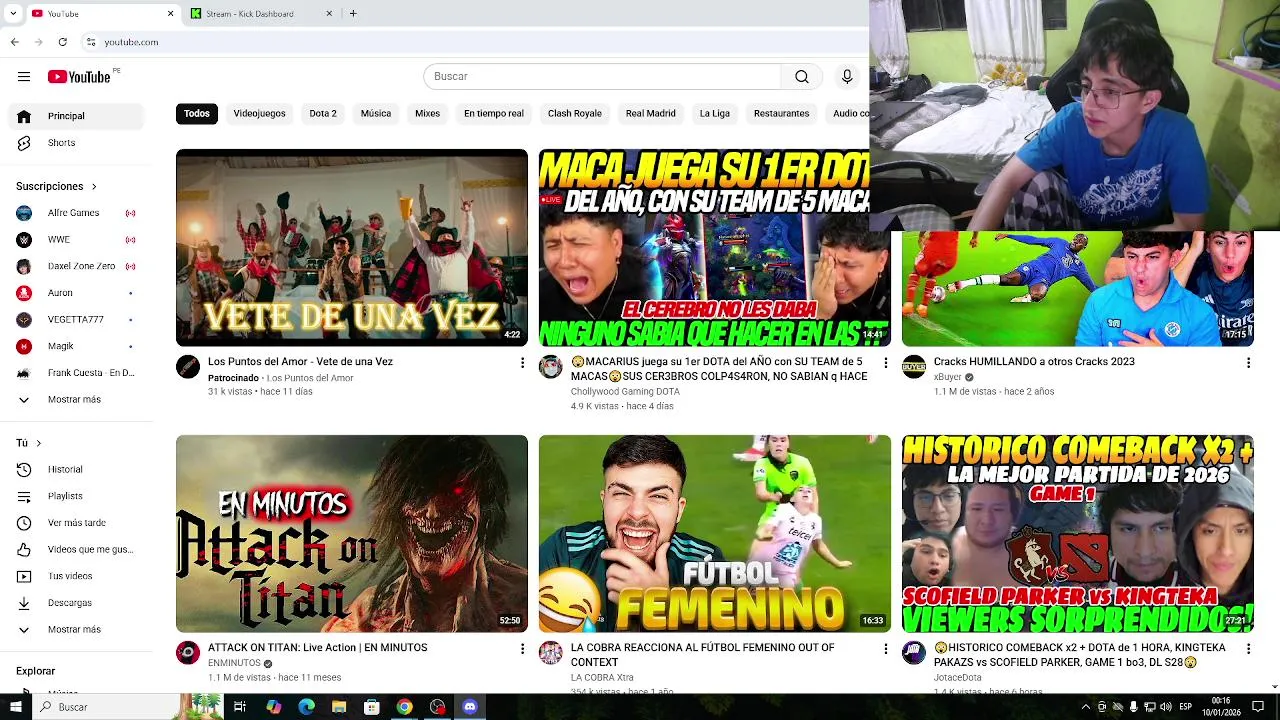This screenshot has width=1280, height=720.
Task: Open VEGETTA777 subscription channel
Action: pyautogui.click(x=76, y=320)
